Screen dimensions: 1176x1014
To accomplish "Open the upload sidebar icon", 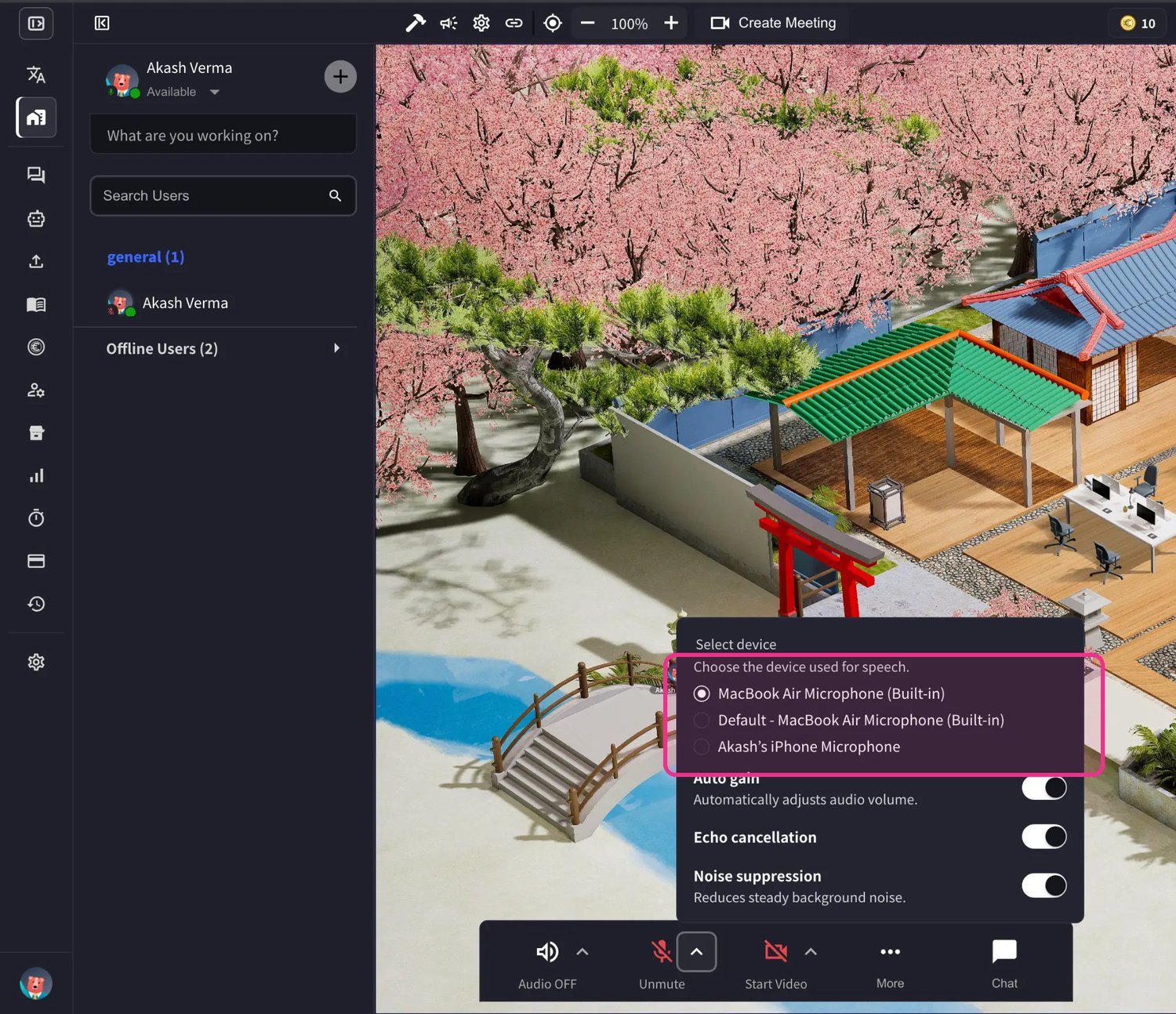I will click(x=36, y=261).
